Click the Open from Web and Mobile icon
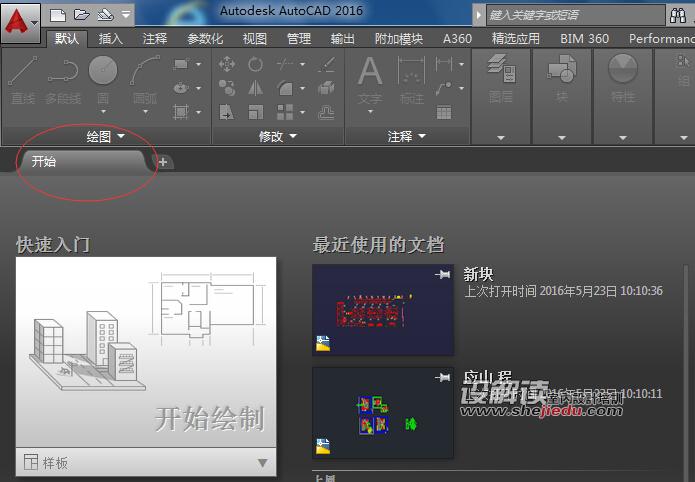The image size is (695, 482). (x=105, y=15)
